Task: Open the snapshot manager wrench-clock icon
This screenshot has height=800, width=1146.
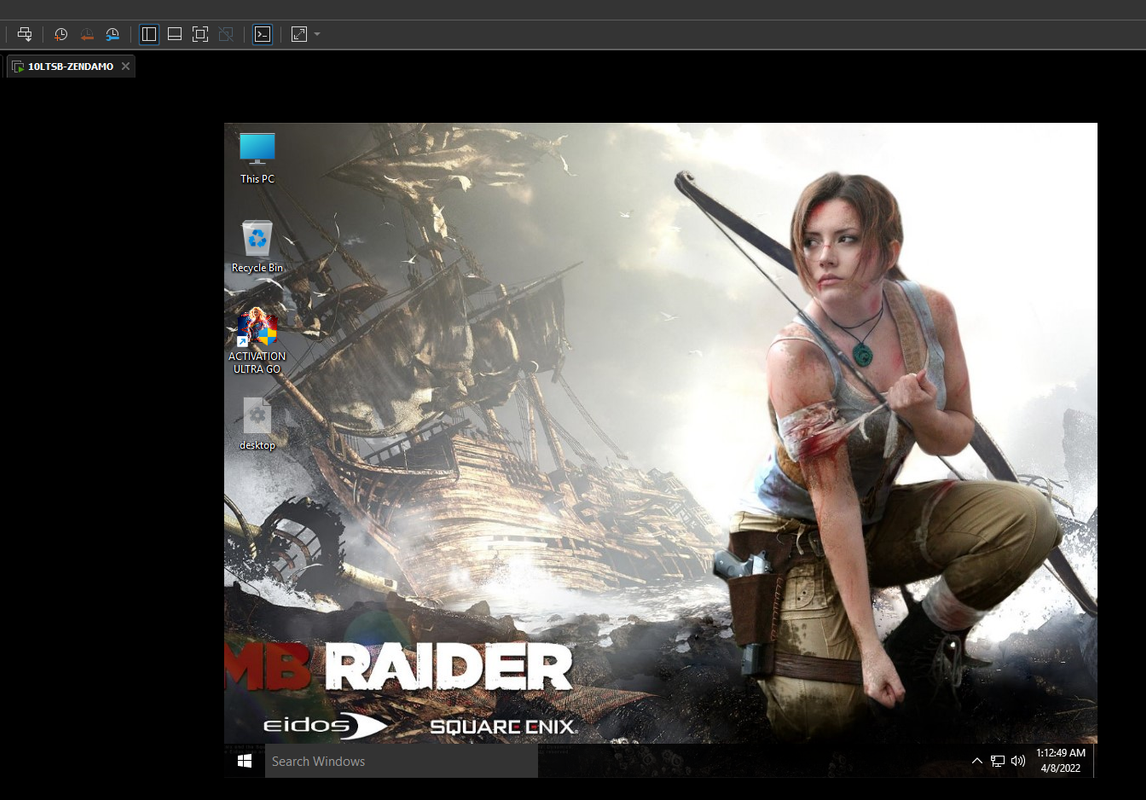Action: tap(113, 34)
